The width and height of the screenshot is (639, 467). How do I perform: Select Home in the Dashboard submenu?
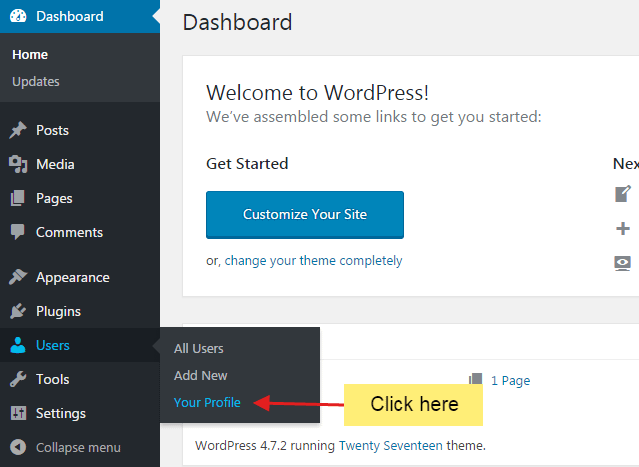(x=30, y=55)
